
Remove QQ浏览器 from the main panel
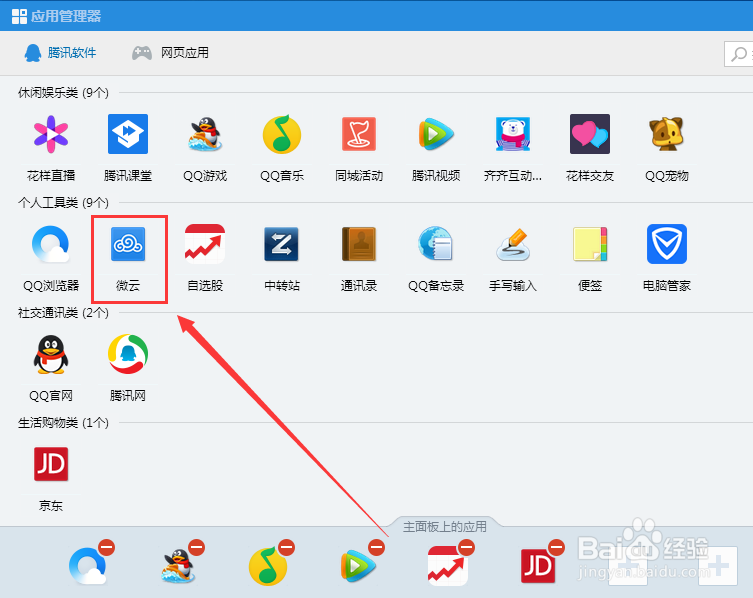pyautogui.click(x=107, y=548)
